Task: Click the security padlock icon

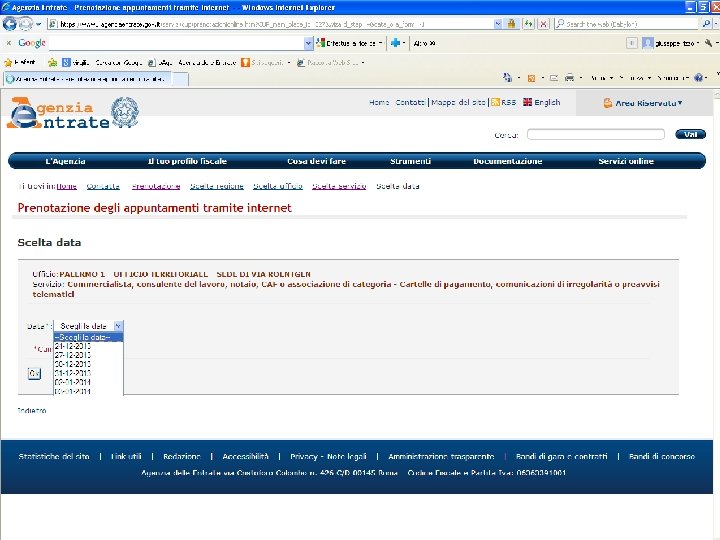Action: (511, 24)
